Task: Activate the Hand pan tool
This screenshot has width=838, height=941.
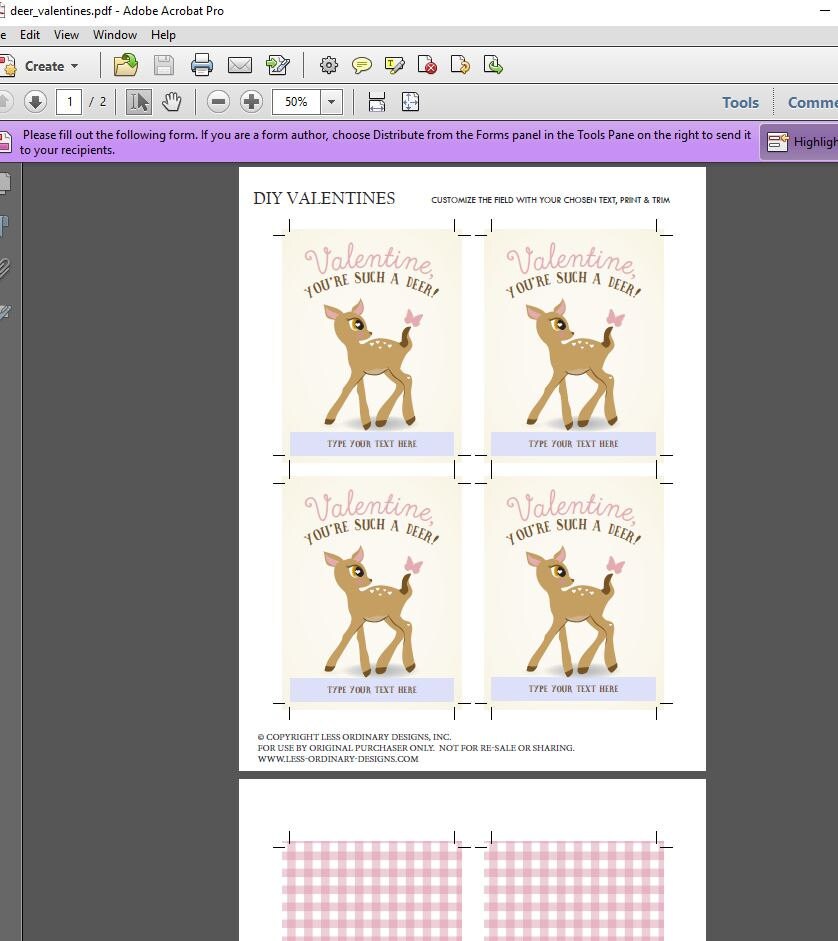Action: coord(172,102)
